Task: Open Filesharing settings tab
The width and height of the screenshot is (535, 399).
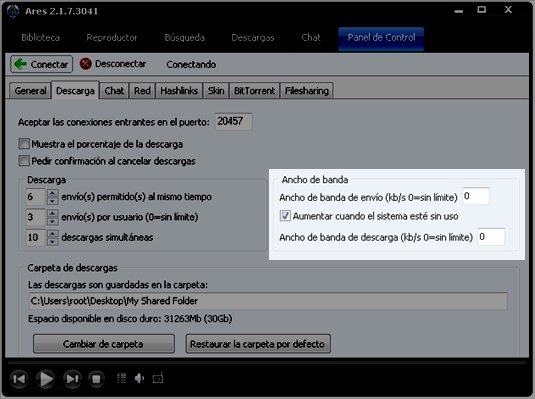Action: point(306,91)
